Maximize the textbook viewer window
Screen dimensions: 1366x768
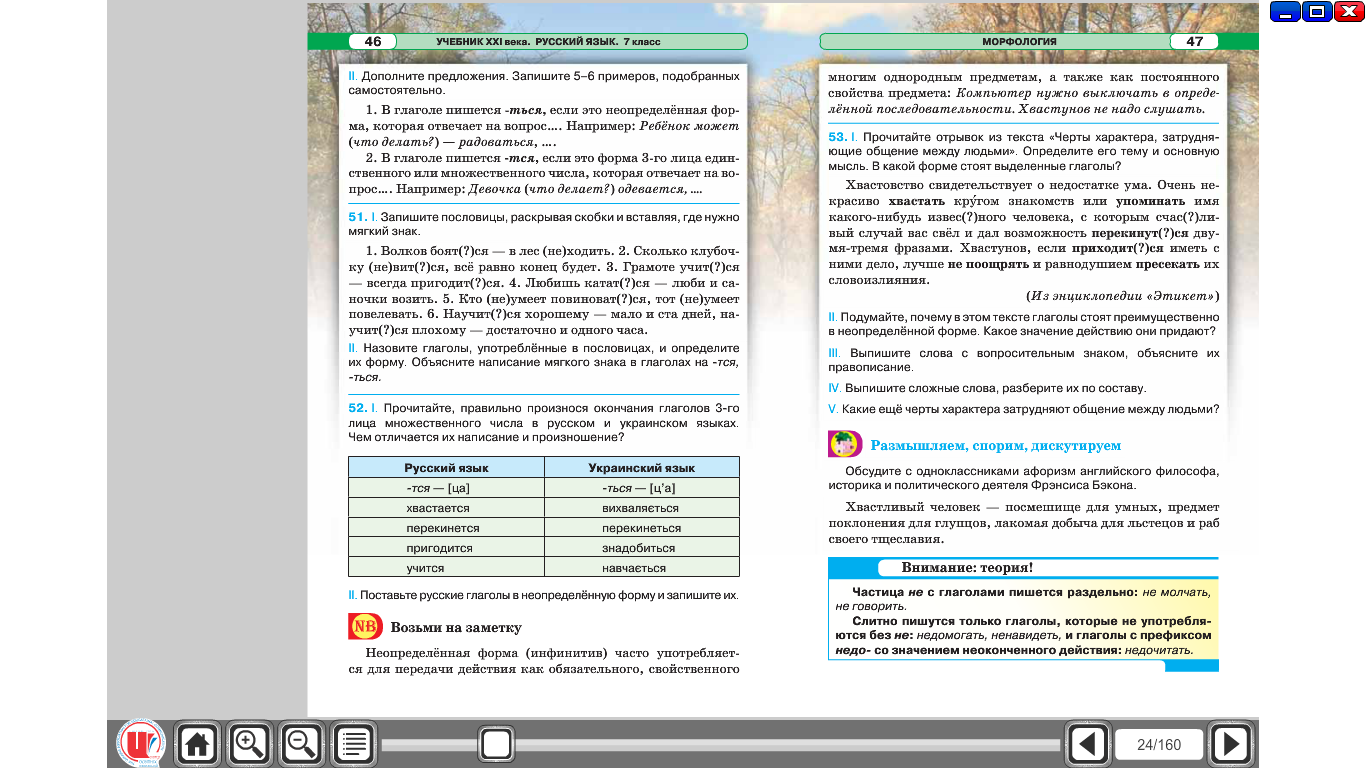click(1318, 12)
